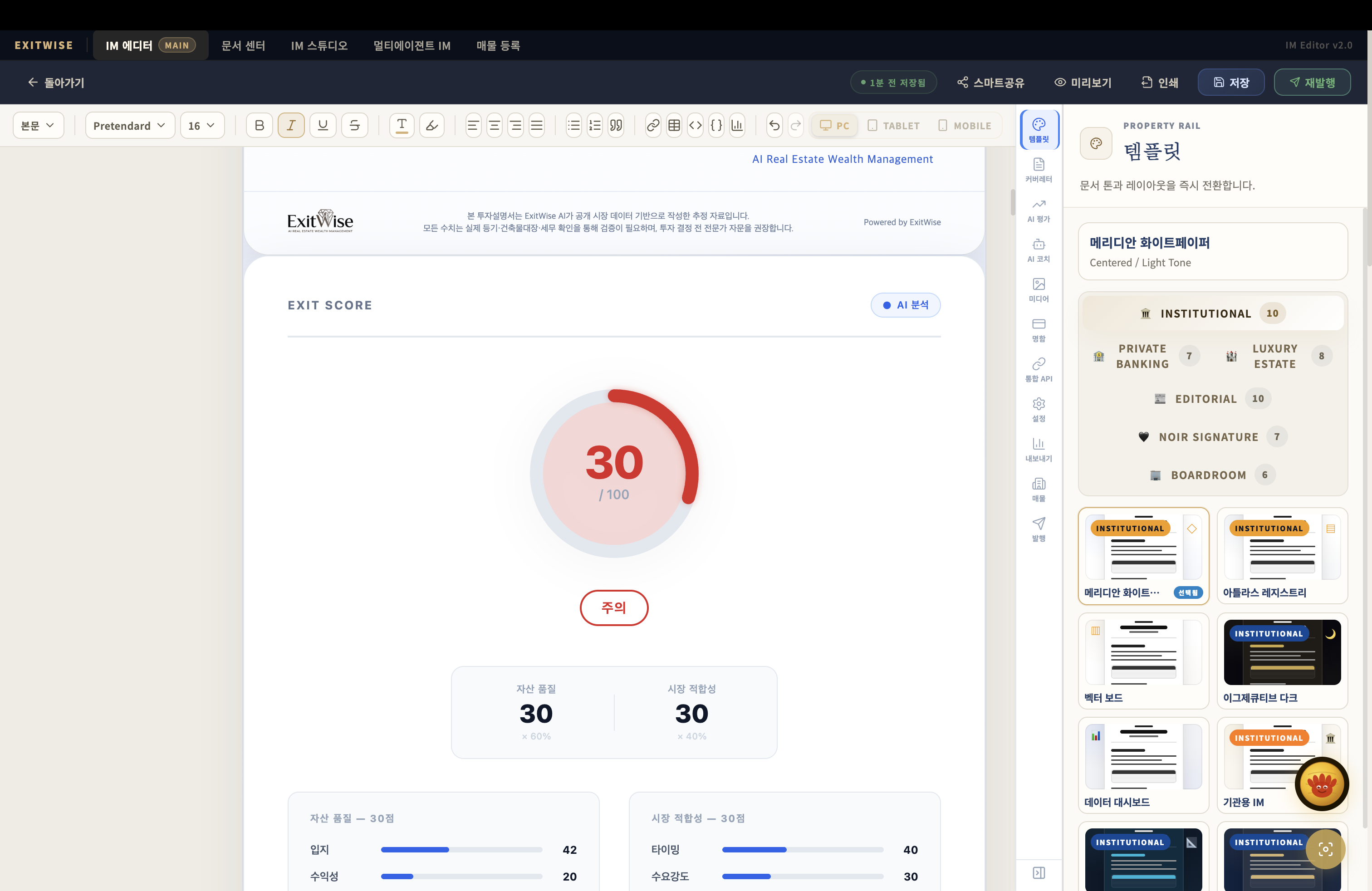This screenshot has width=1372, height=891.
Task: Go to the 문서 센터 tab
Action: (243, 45)
